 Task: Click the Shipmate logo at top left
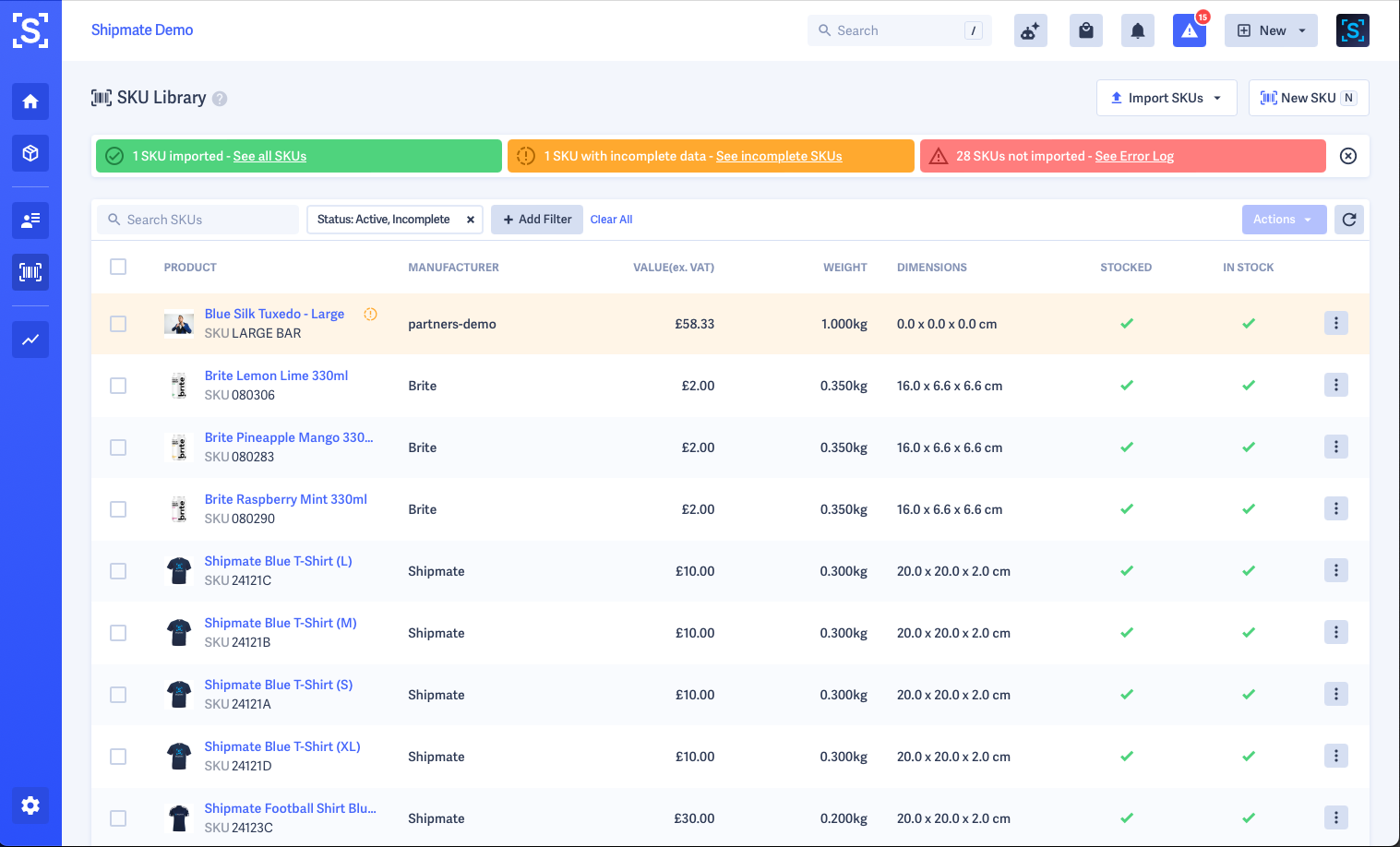coord(30,30)
